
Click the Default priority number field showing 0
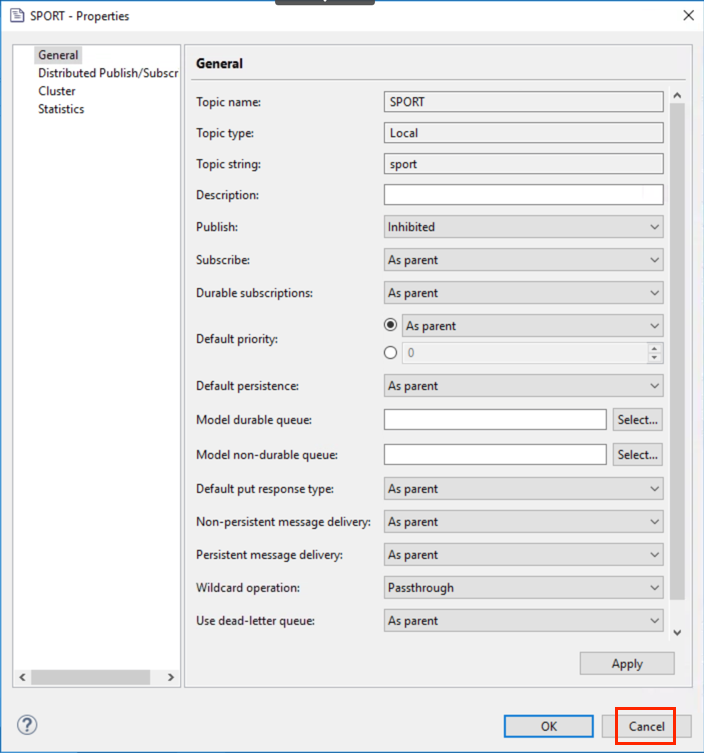pos(524,353)
